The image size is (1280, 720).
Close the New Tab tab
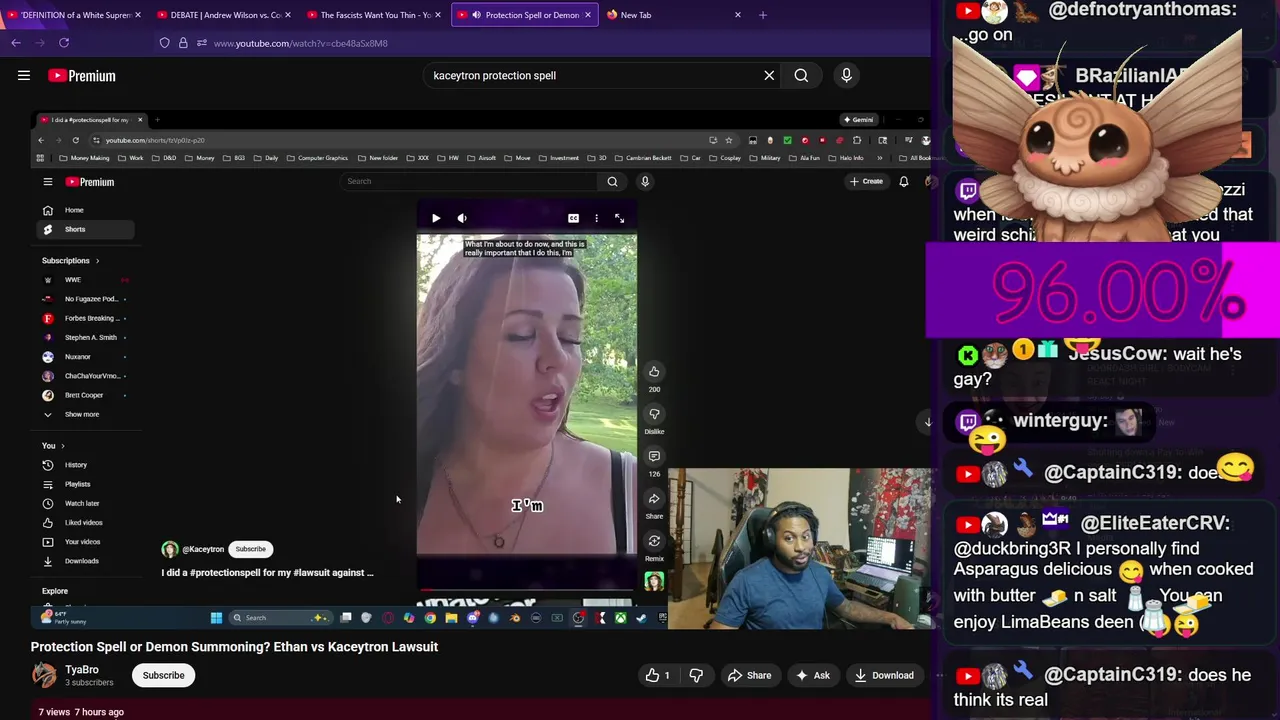pos(738,15)
